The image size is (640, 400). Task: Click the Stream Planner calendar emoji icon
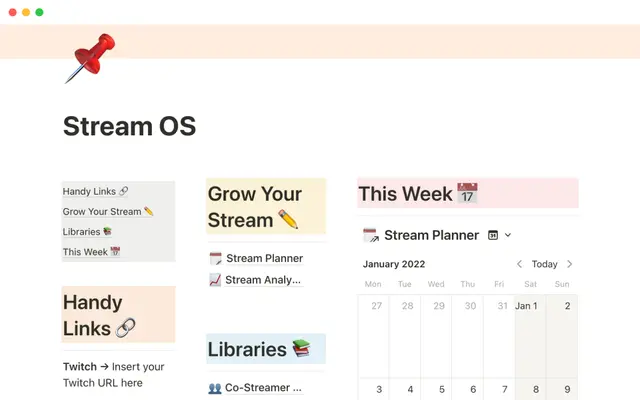click(x=370, y=236)
